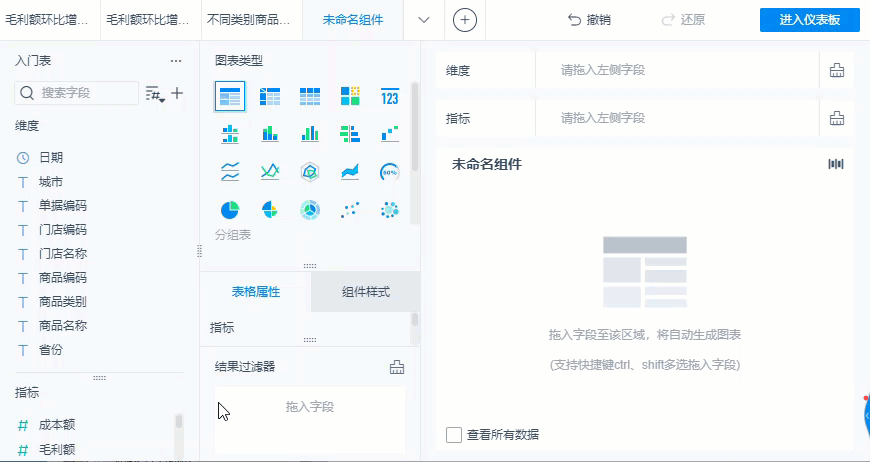Open the field sort/filter dropdown icon

pyautogui.click(x=155, y=94)
